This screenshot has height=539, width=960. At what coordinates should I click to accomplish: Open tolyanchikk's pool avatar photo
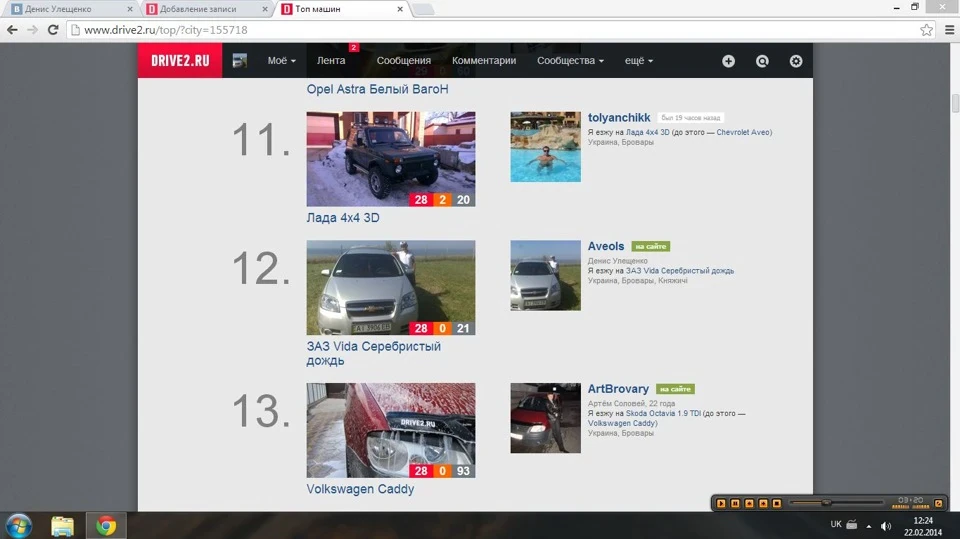pyautogui.click(x=546, y=146)
